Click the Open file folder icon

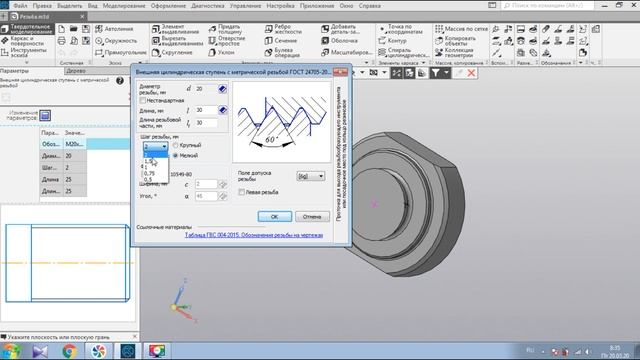click(73, 29)
